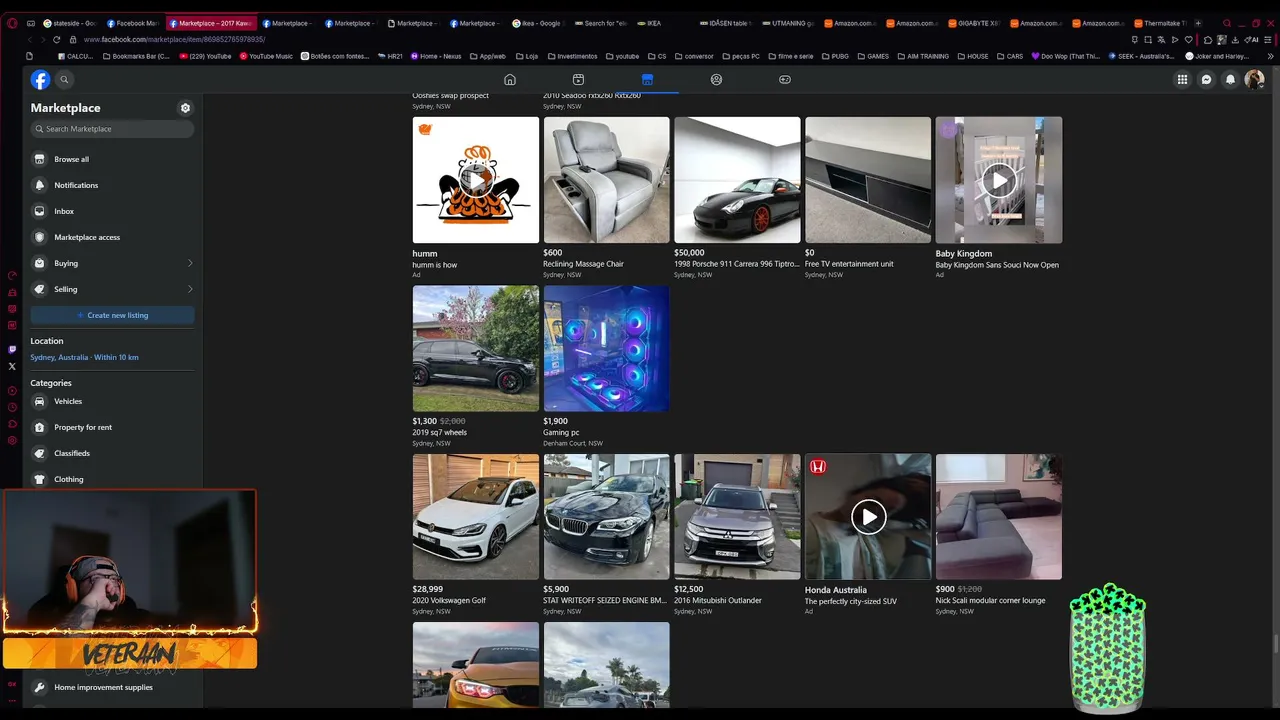Switch to the GIGABYTE Amazon tab

(x=974, y=23)
